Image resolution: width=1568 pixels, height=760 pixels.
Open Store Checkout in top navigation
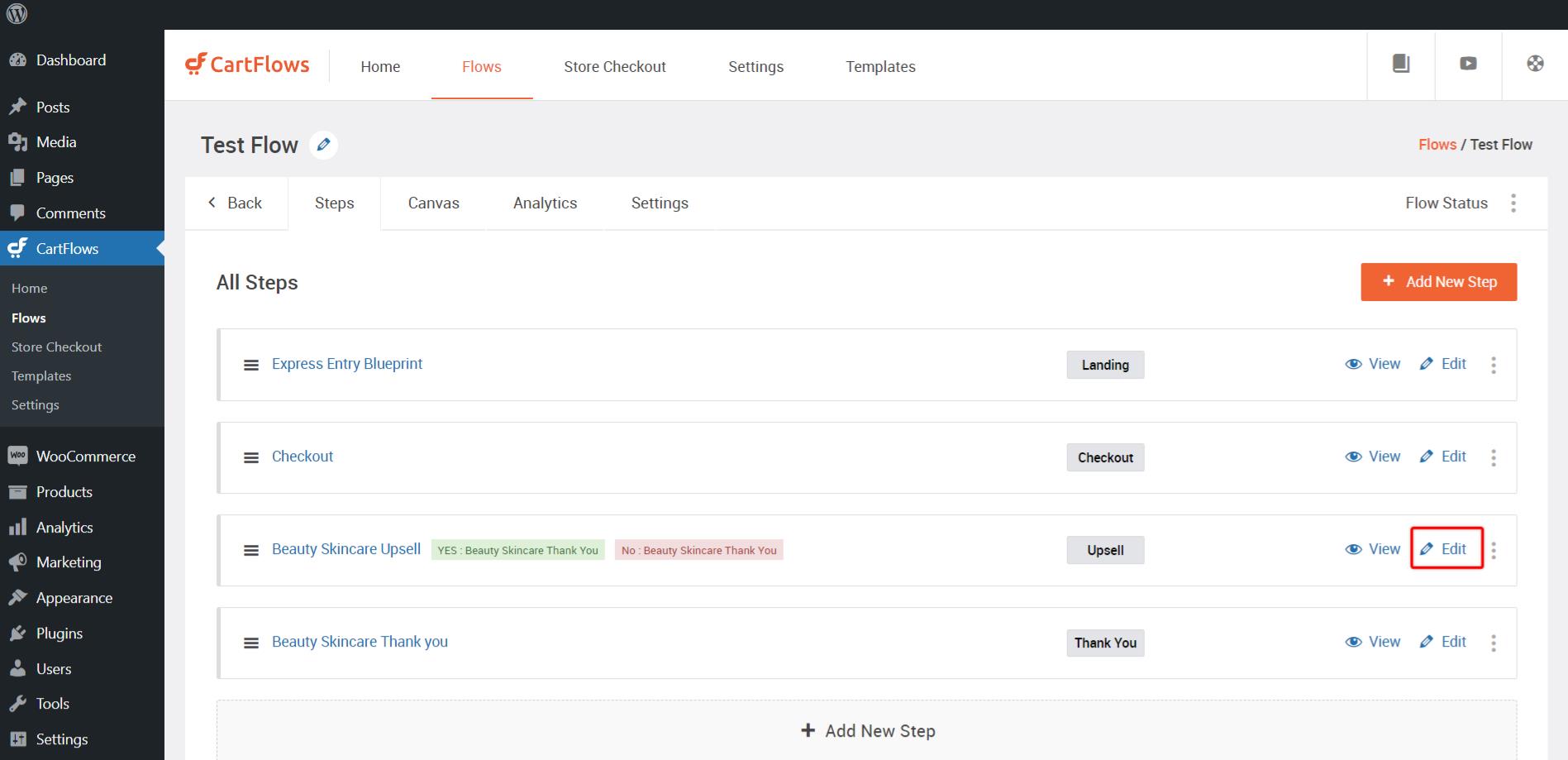(x=614, y=67)
